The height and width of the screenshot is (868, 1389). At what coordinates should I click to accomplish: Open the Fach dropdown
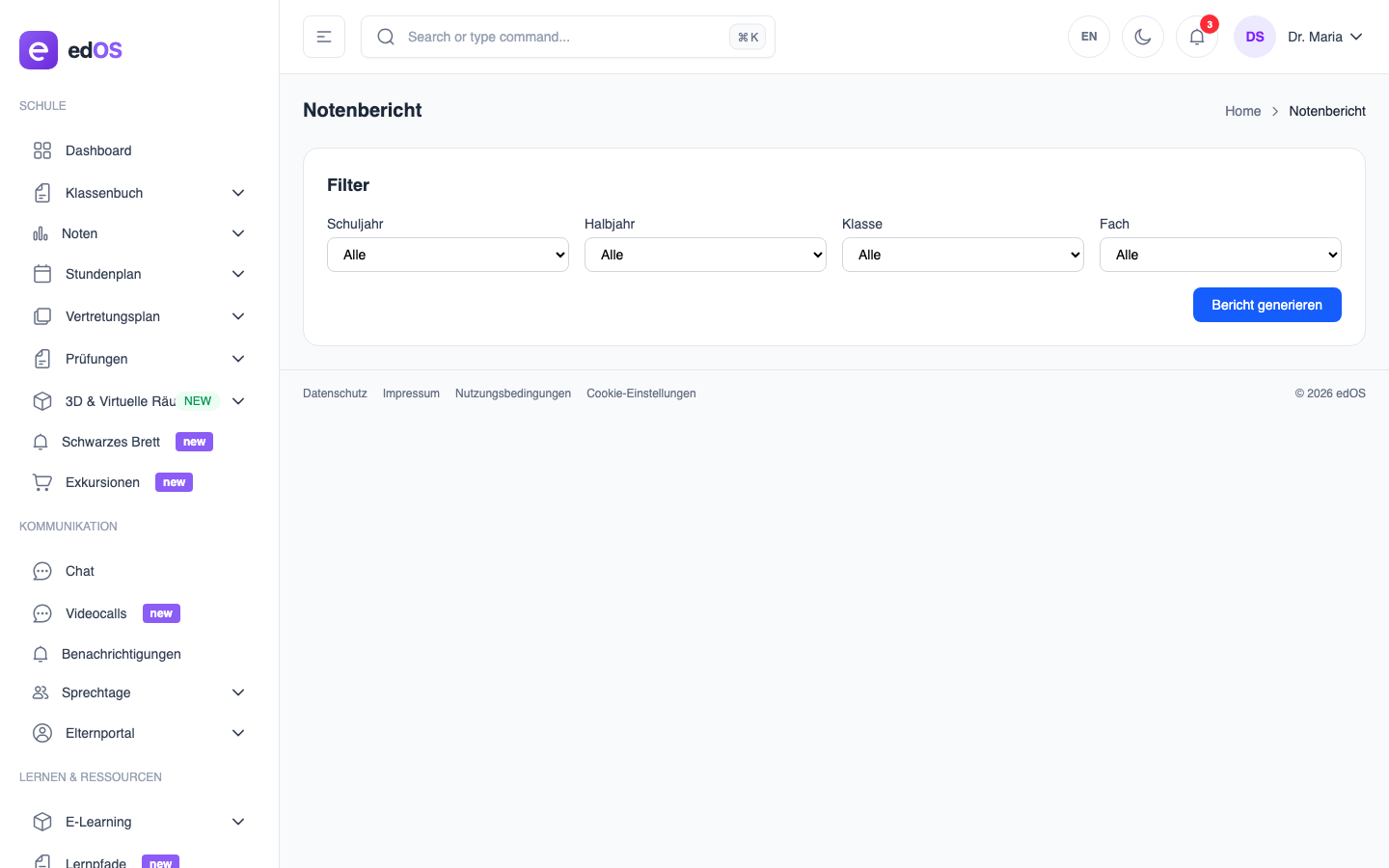pyautogui.click(x=1220, y=255)
